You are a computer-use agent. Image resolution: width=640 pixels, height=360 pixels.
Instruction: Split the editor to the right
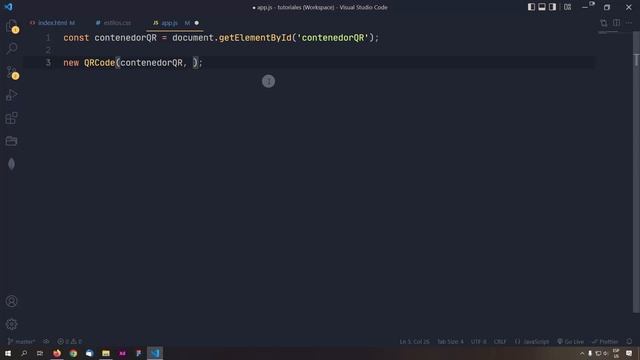pos(616,23)
